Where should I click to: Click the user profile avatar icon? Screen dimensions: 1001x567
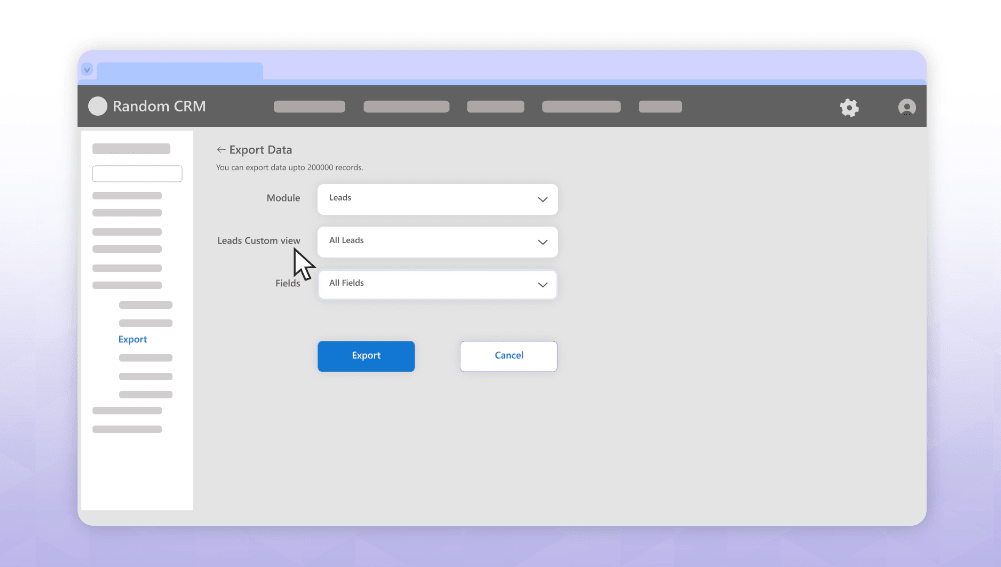(907, 107)
